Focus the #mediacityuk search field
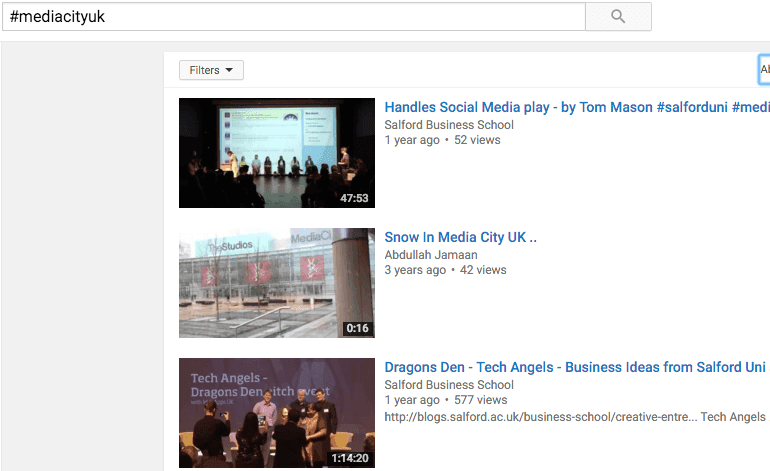Screen dimensions: 770x471 (x=294, y=17)
